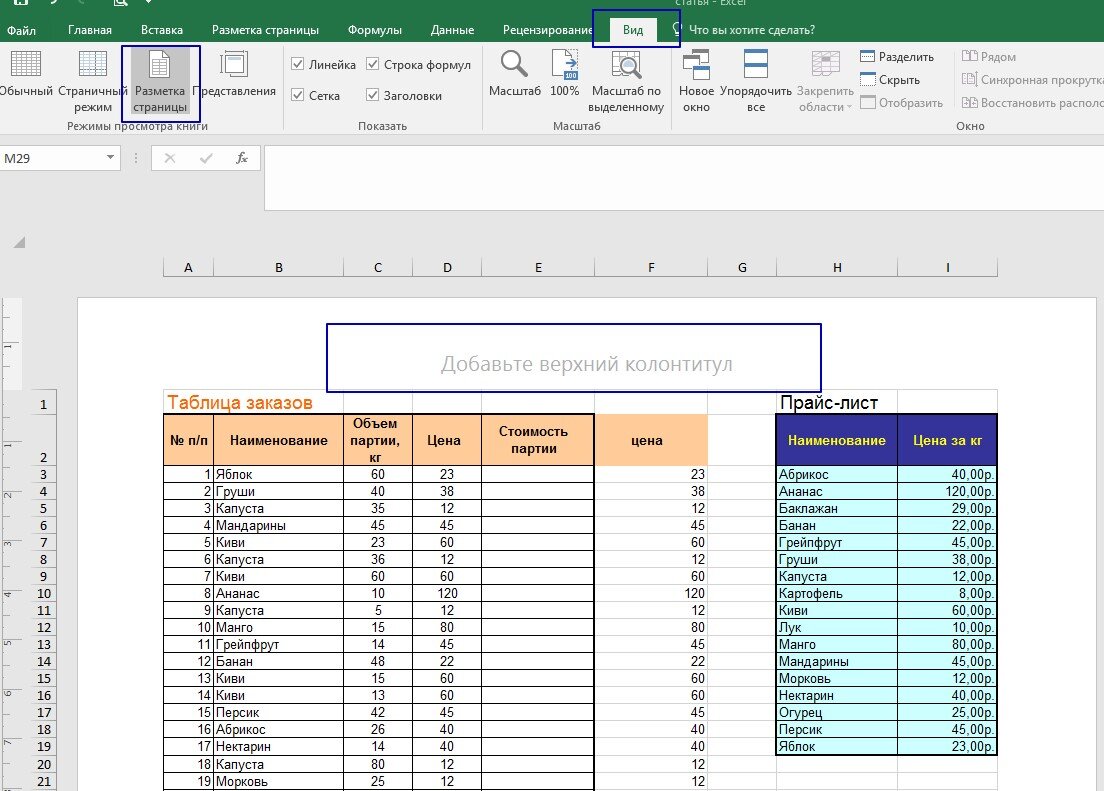The width and height of the screenshot is (1104, 791).
Task: Expand the Name Box dropdown arrow
Action: tap(111, 158)
